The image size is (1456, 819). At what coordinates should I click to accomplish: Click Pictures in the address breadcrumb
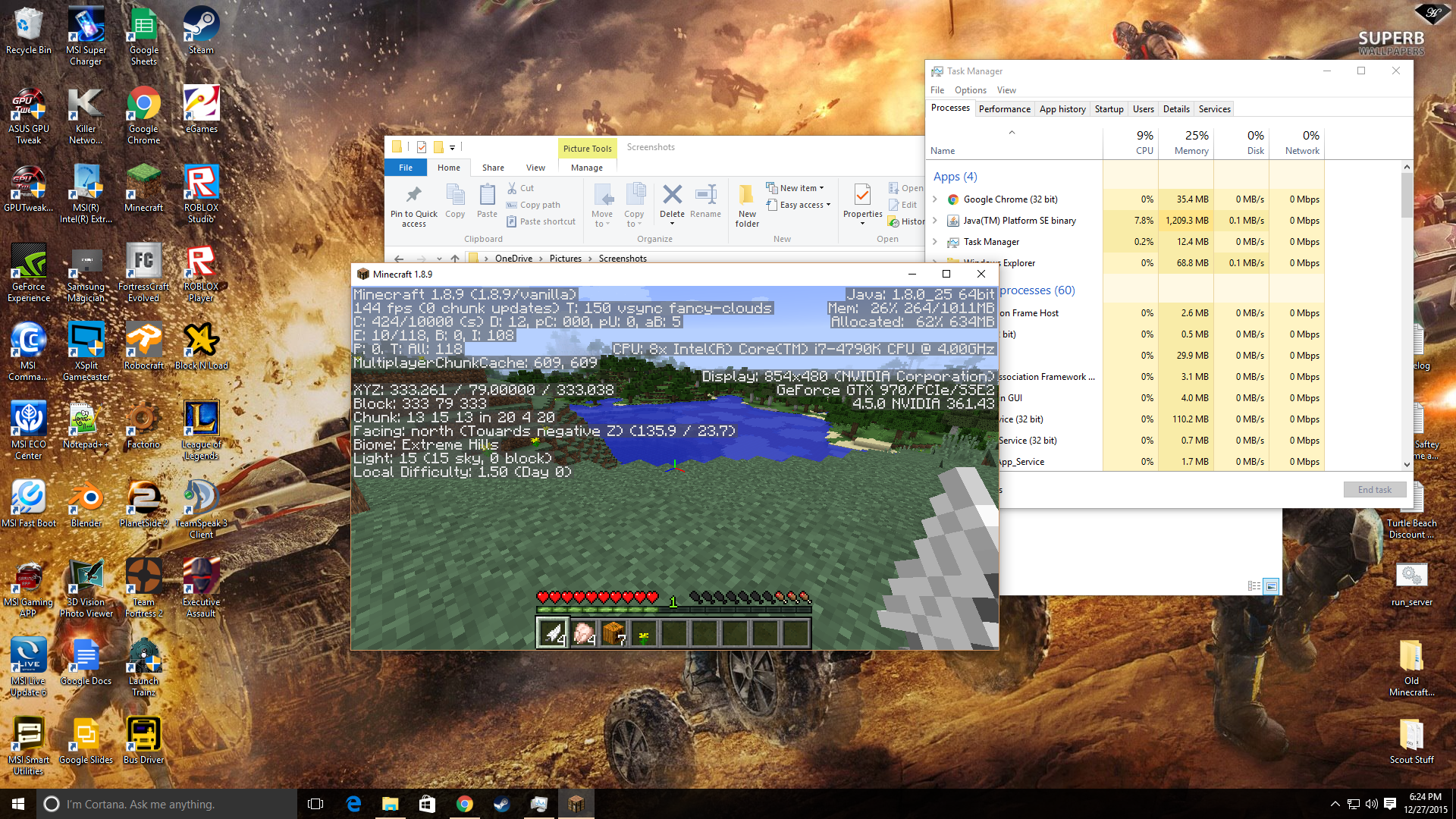point(565,259)
